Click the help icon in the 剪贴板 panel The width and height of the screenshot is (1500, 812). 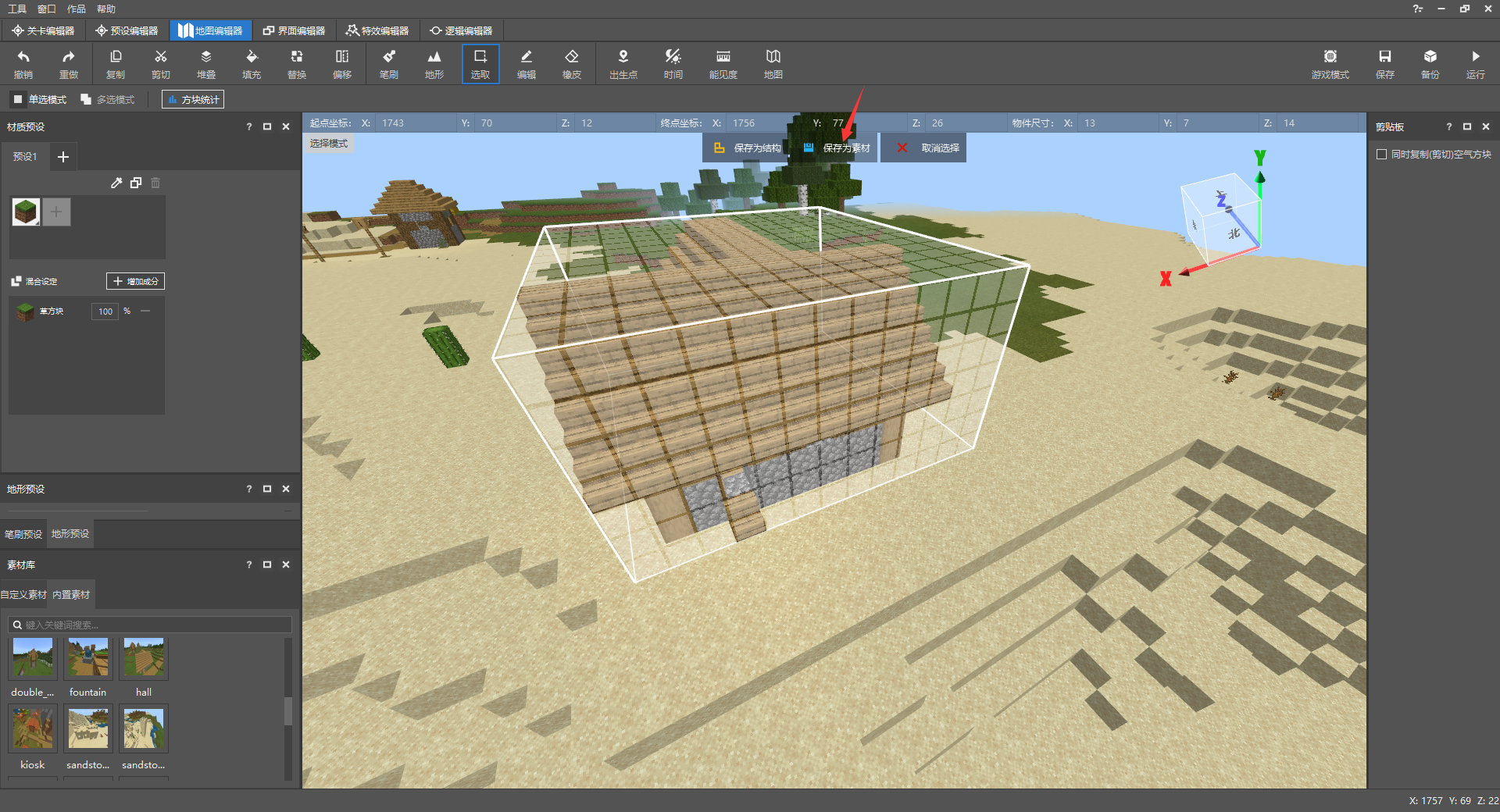point(1449,126)
